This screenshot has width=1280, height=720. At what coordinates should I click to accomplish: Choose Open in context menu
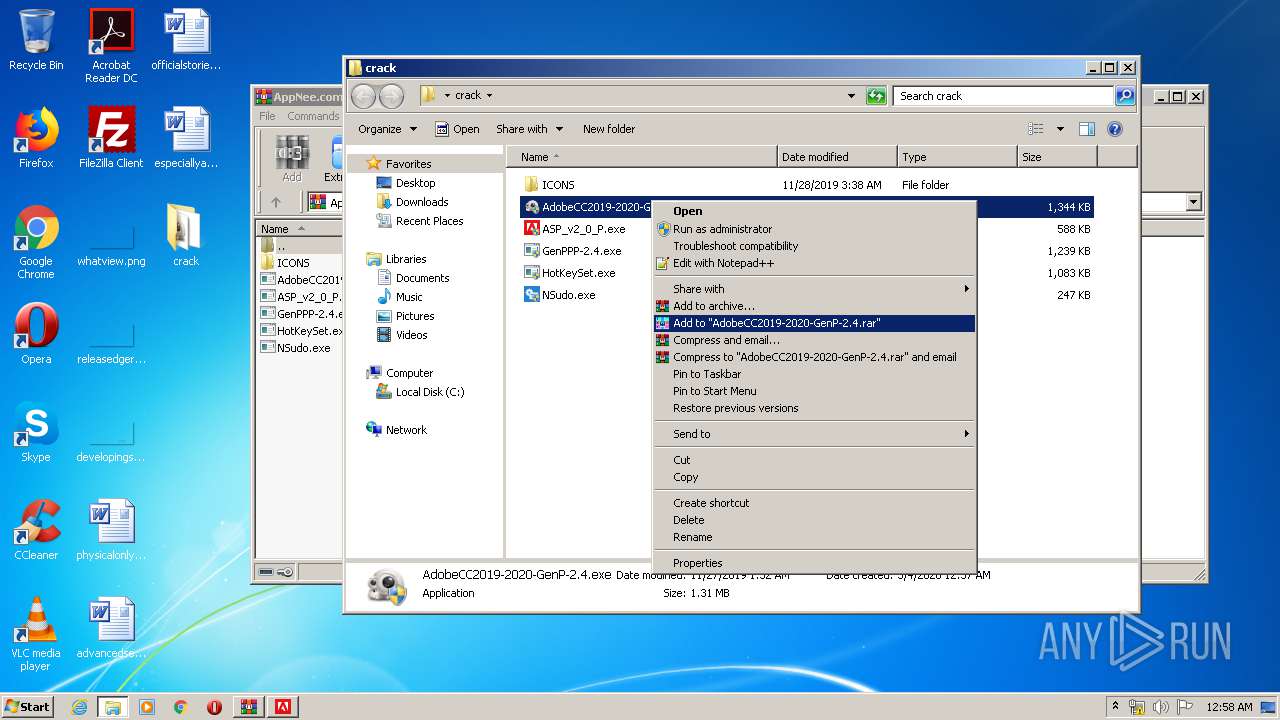point(814,211)
